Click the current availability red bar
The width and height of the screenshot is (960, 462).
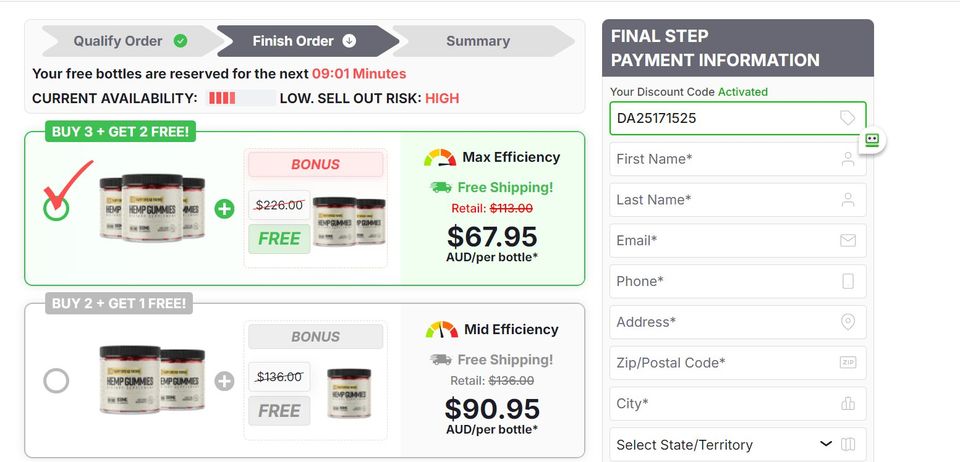222,99
